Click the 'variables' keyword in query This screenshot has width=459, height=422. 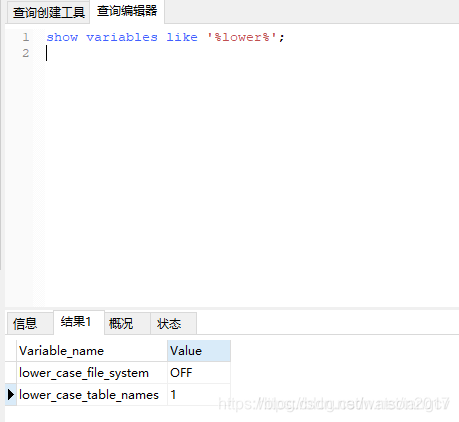pos(122,37)
